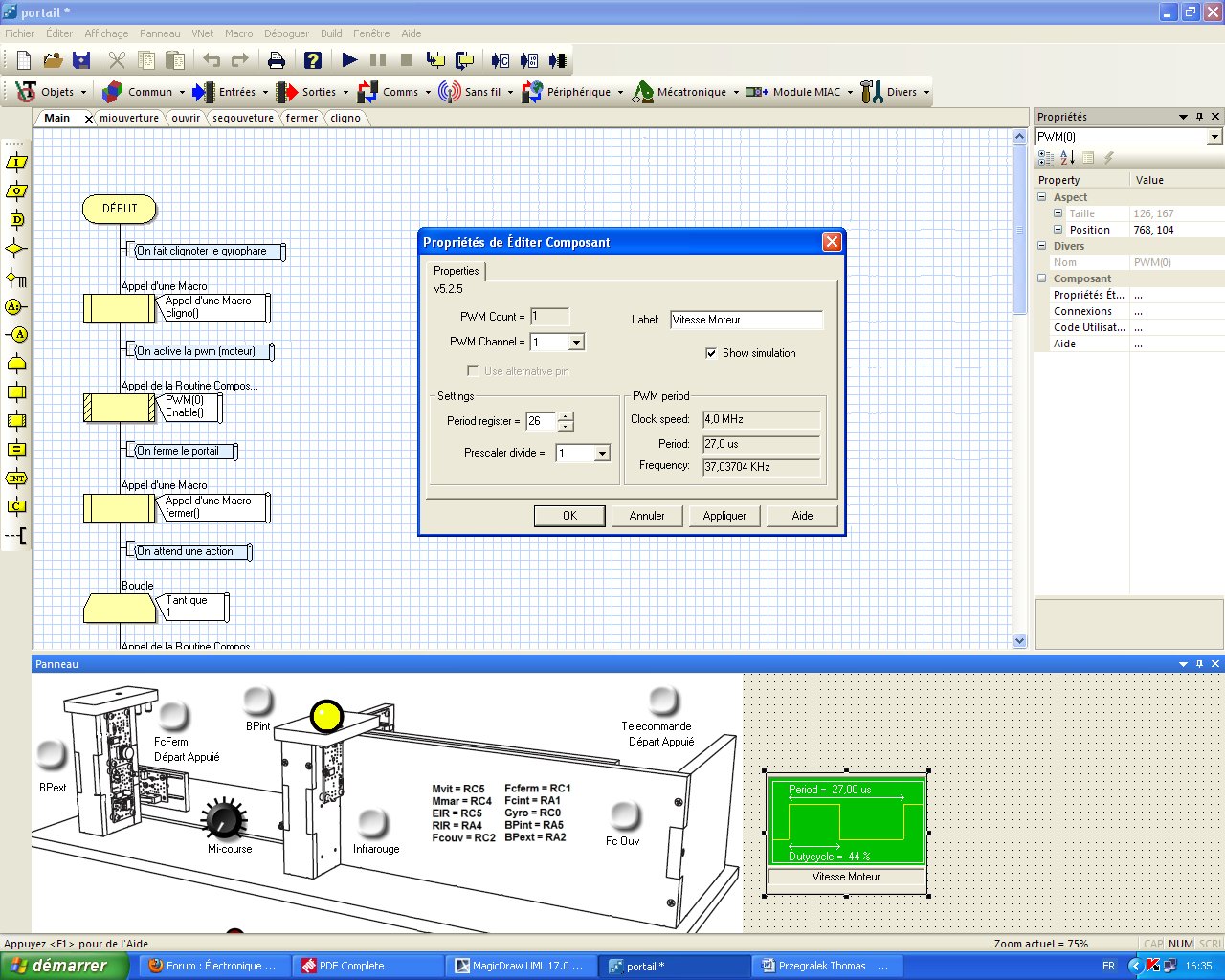This screenshot has width=1225, height=980.
Task: Toggle auto-hide on the Propriétés panel pin
Action: click(x=1199, y=116)
